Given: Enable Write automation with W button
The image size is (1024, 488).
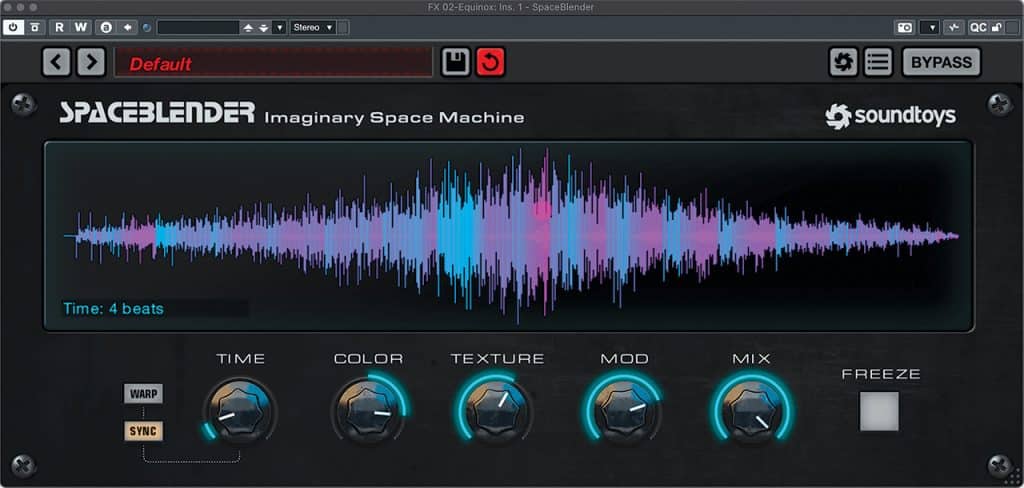Looking at the screenshot, I should click(x=80, y=27).
